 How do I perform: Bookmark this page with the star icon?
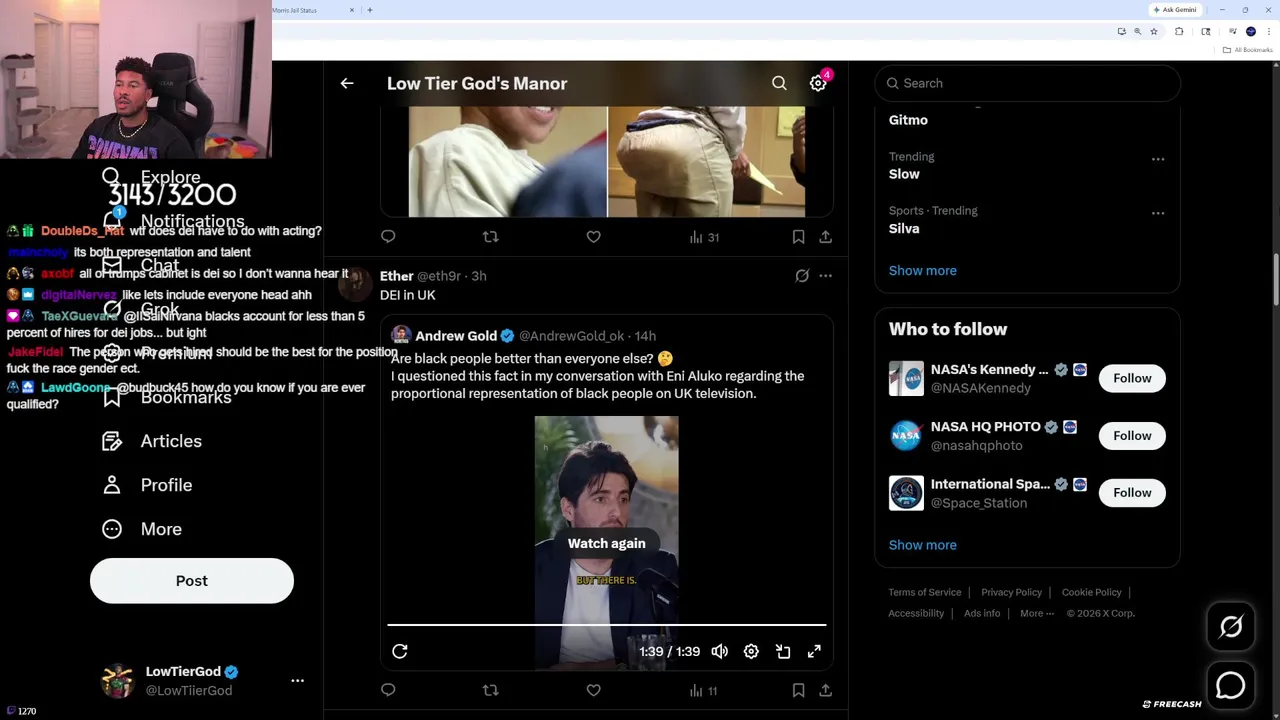coord(1153,32)
